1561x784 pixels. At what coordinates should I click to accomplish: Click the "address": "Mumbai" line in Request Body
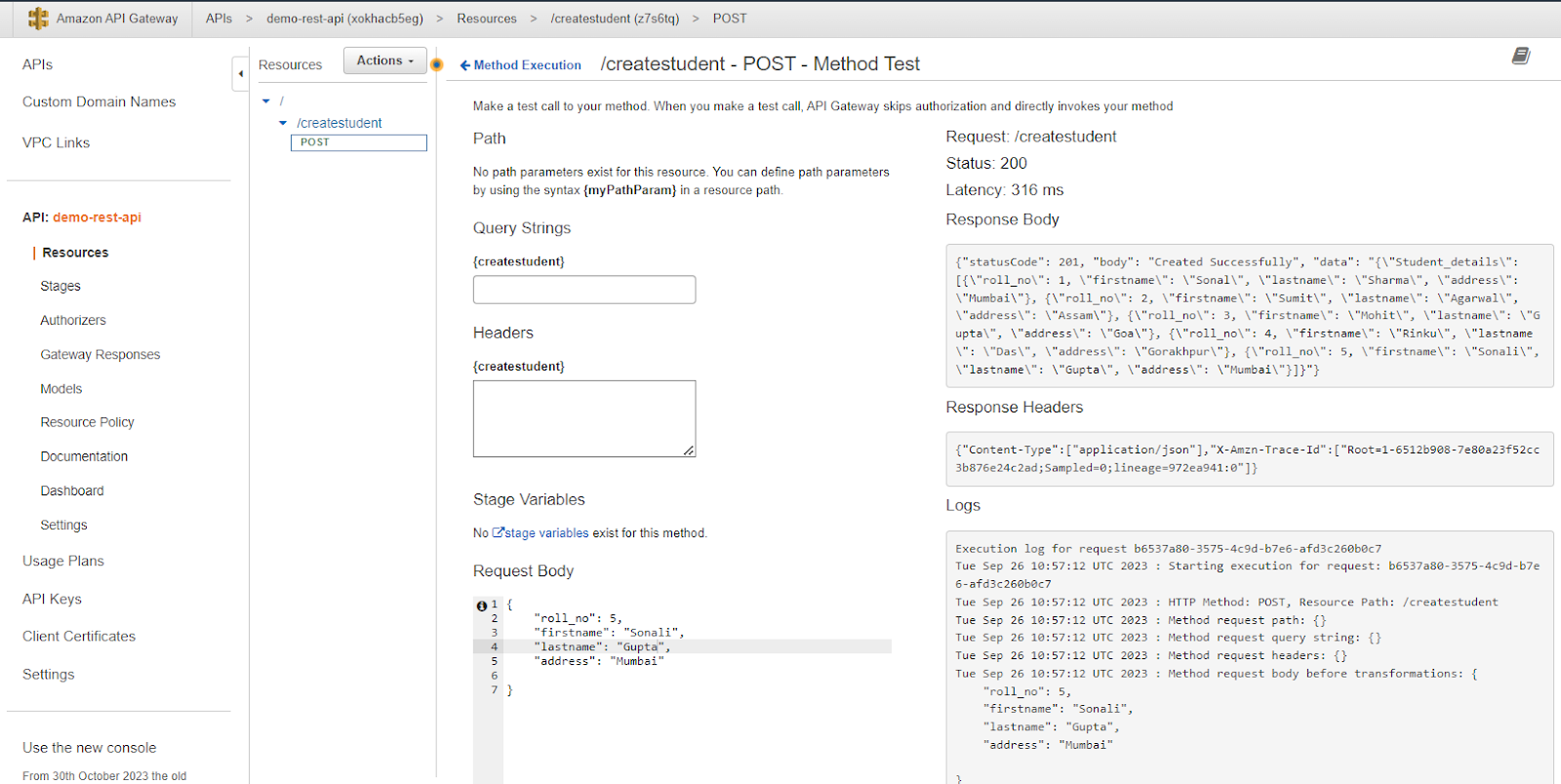point(599,661)
